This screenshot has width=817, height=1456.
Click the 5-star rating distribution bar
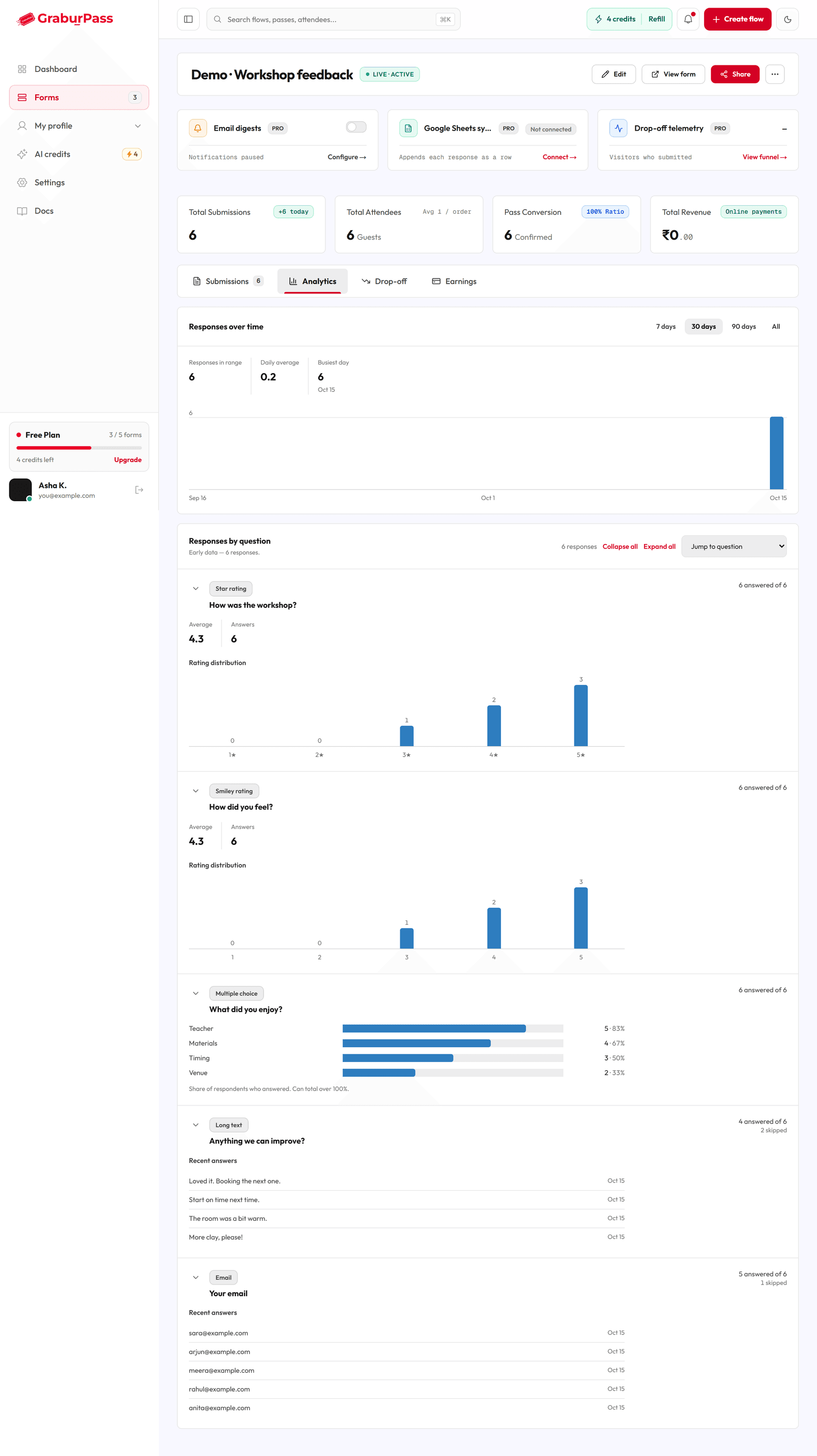[x=581, y=715]
